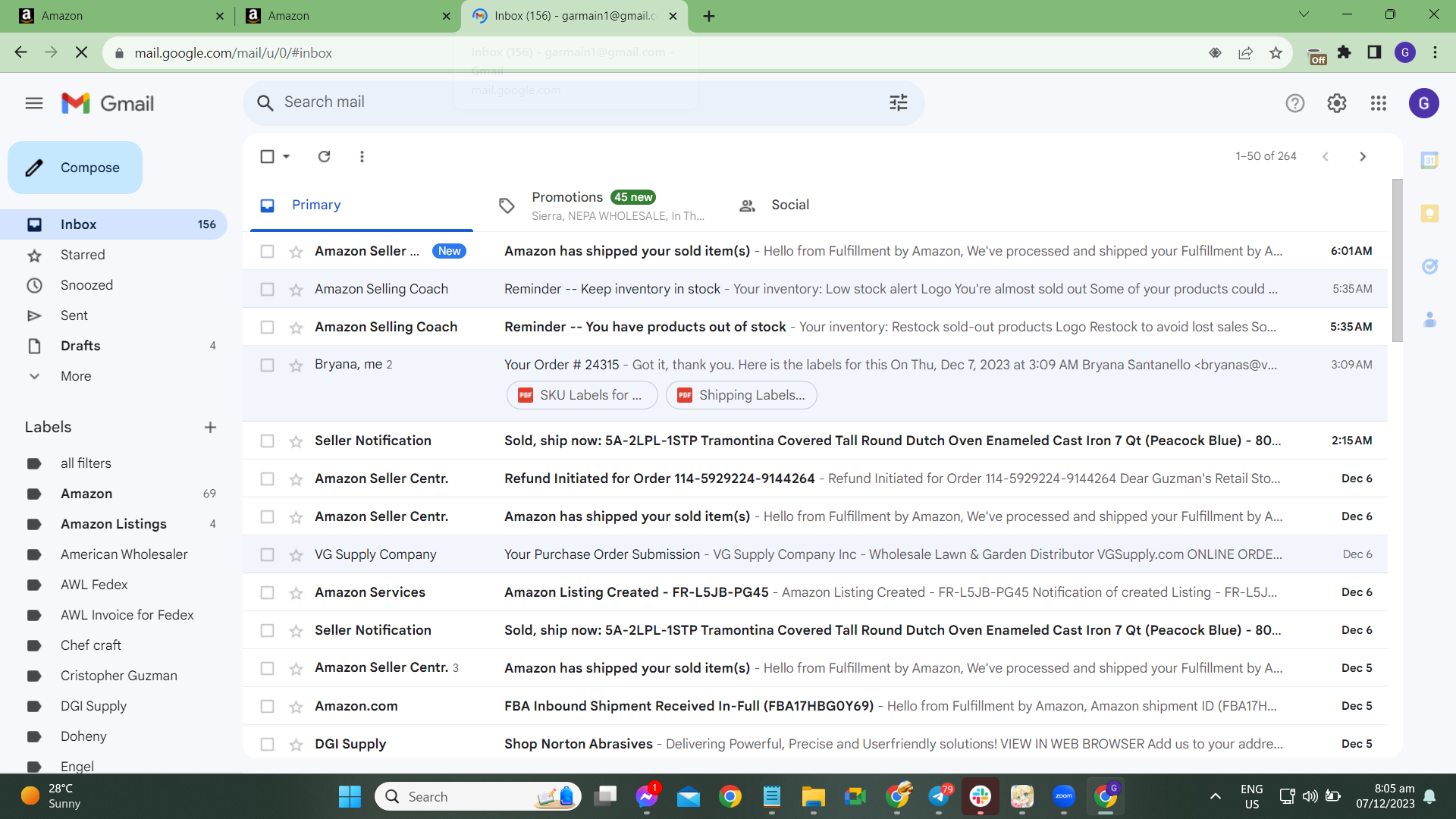Image resolution: width=1456 pixels, height=819 pixels.
Task: Stop loading the page
Action: point(82,52)
